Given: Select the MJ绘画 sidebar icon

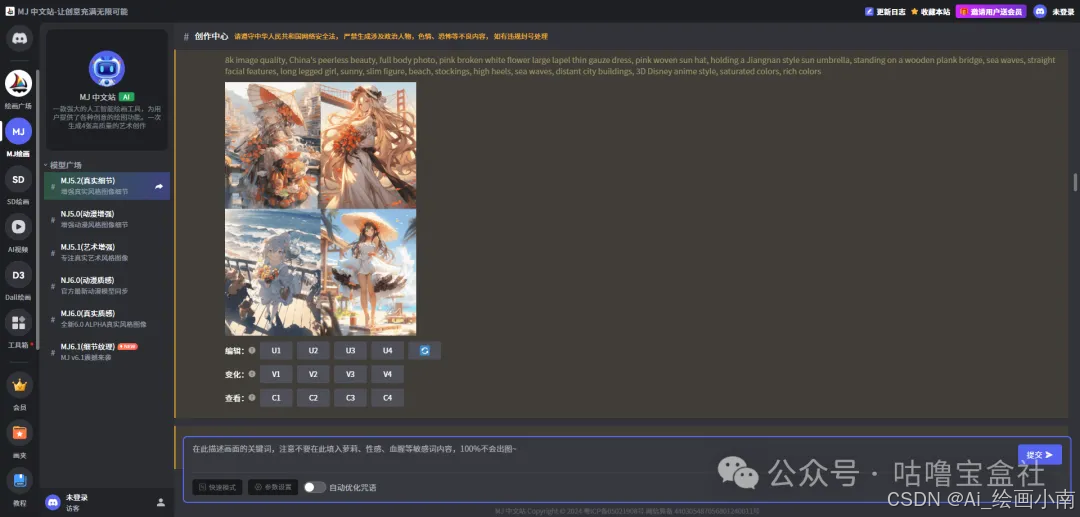Looking at the screenshot, I should (19, 131).
